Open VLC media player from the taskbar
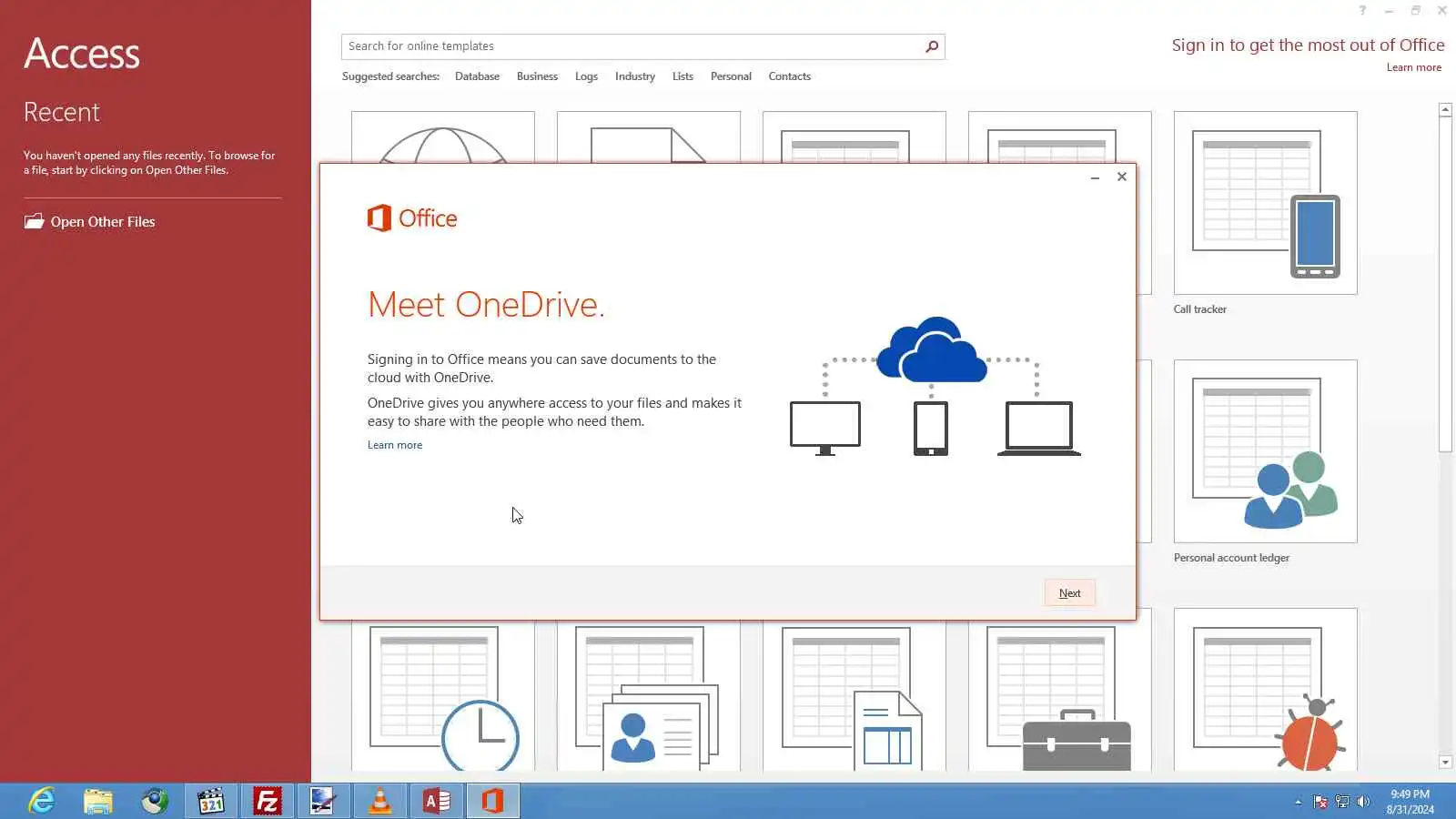This screenshot has width=1456, height=819. (x=380, y=801)
